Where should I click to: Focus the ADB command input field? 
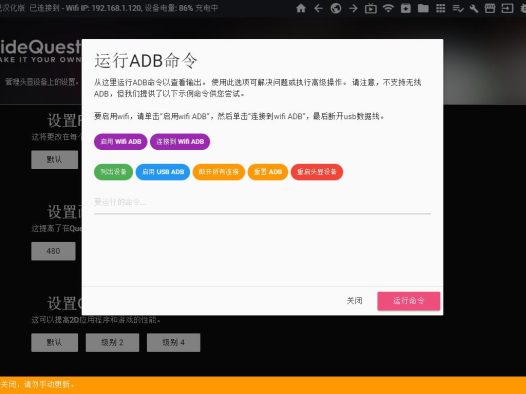262,203
